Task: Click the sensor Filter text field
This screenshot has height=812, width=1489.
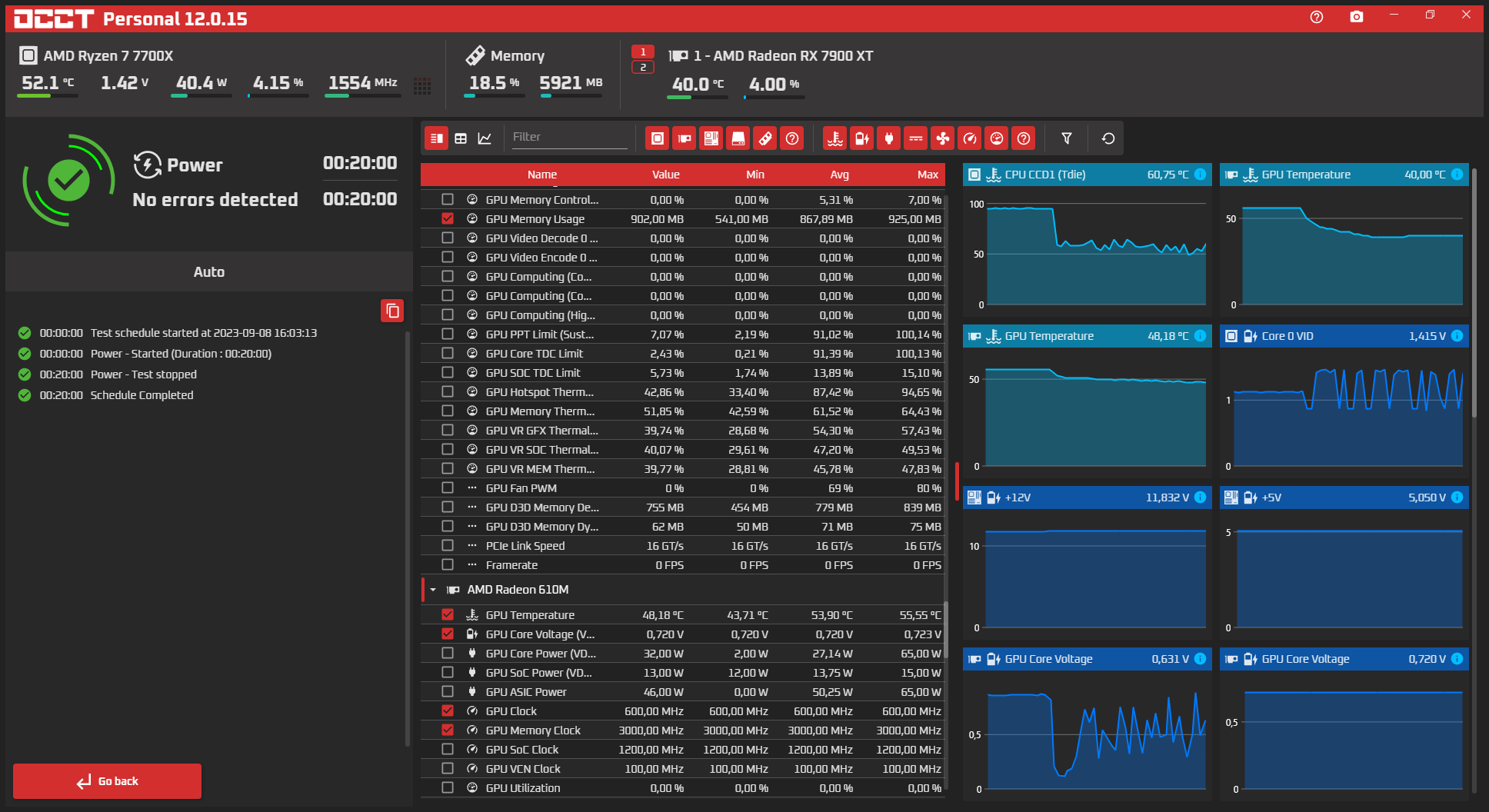Action: (568, 137)
